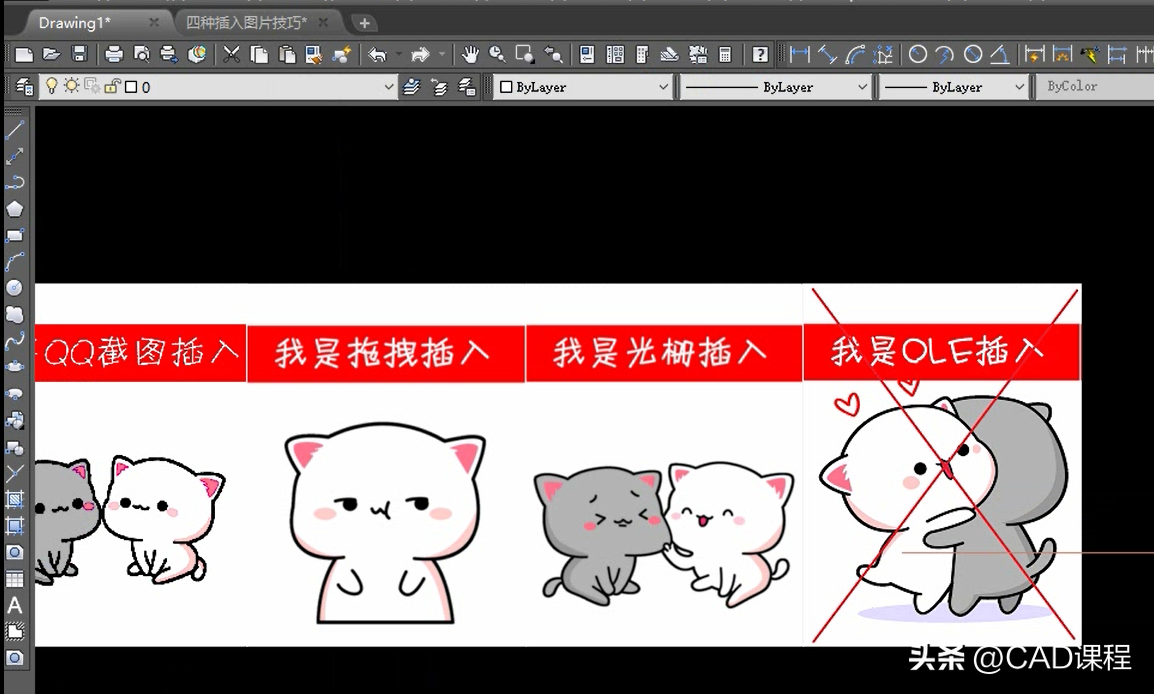
Task: Select the Radius dimension tool
Action: pos(918,54)
